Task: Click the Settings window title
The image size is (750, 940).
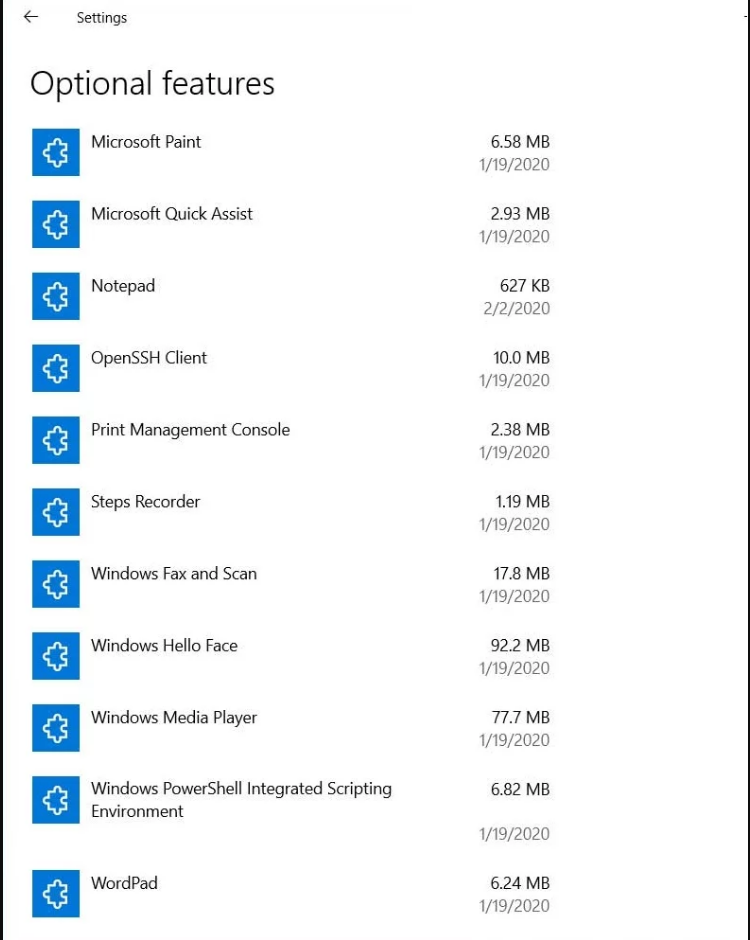Action: [x=102, y=18]
